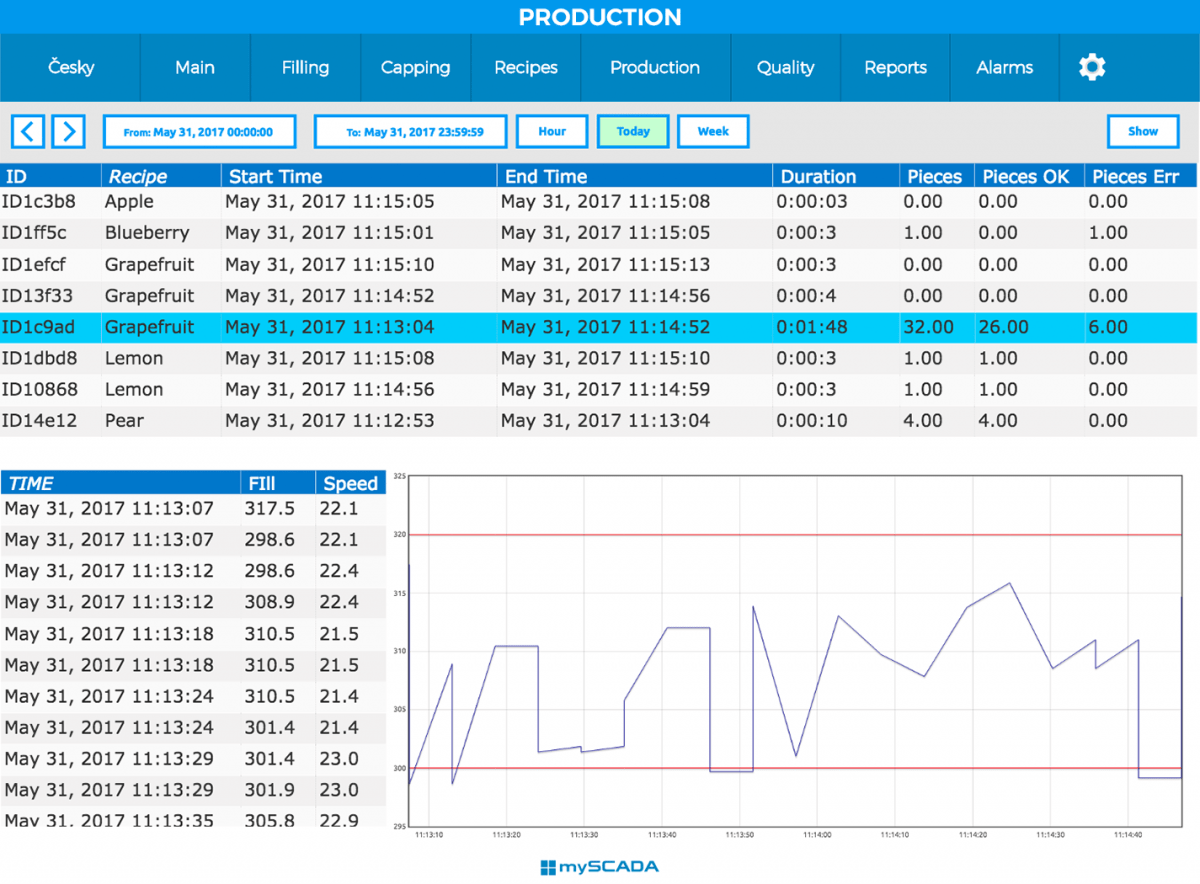Select batch row ID1ff5c

coord(598,233)
